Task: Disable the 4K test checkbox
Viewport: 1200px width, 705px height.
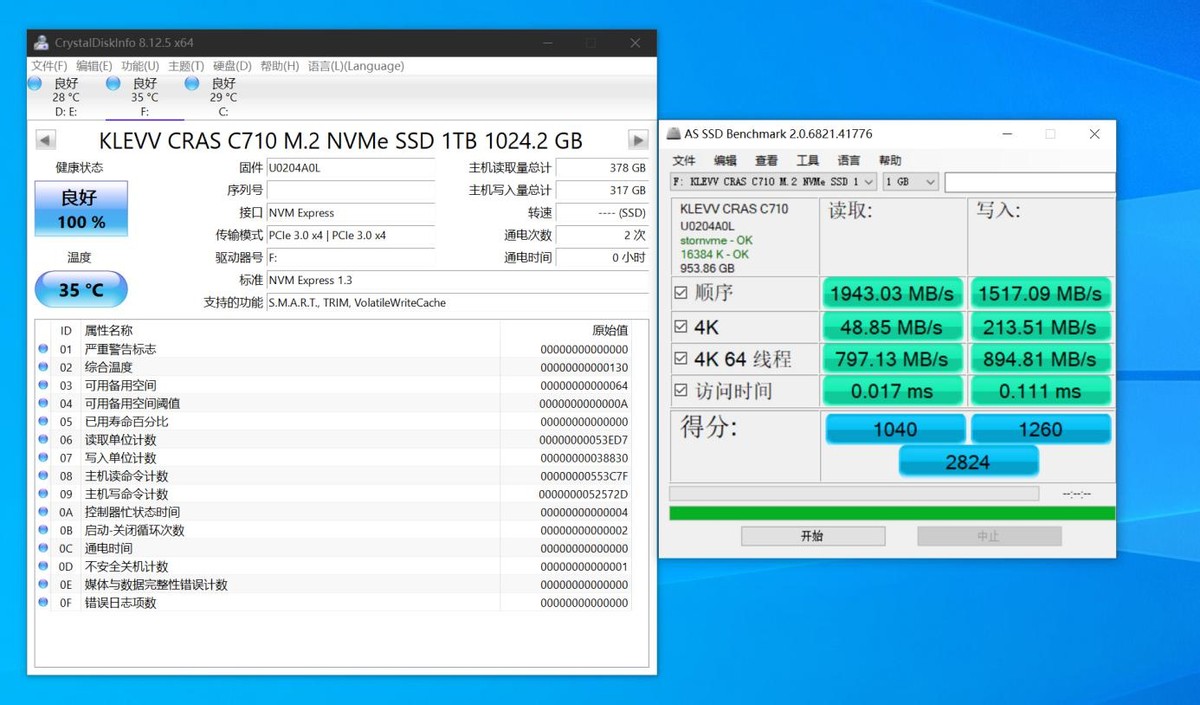Action: (681, 326)
